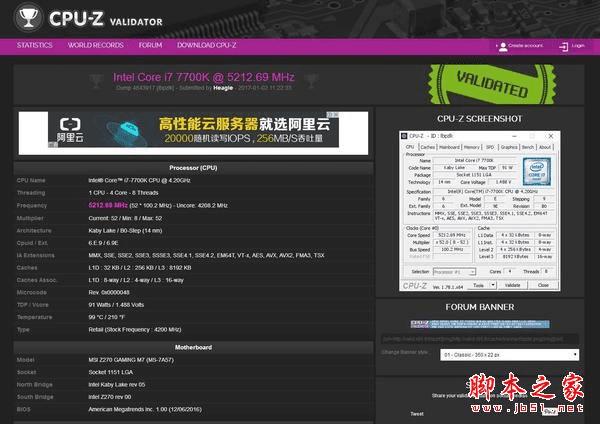Viewport: 600px width, 424px height.
Task: Click the Login door icon
Action: point(563,47)
